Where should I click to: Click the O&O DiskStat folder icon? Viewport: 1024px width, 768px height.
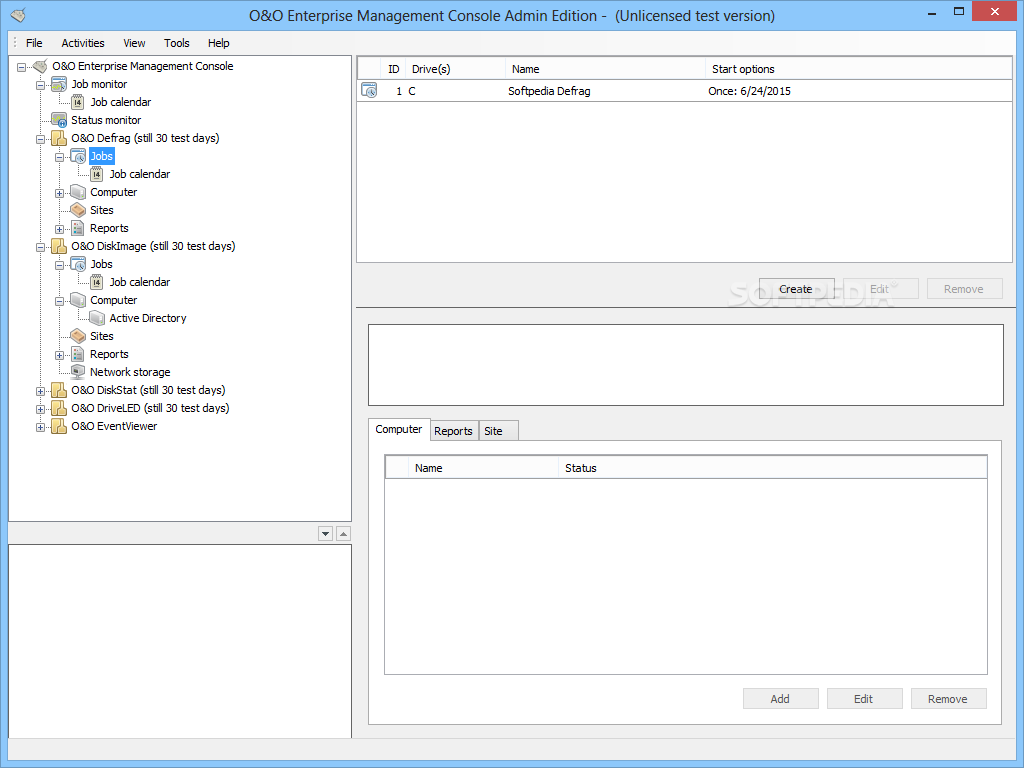pos(59,390)
